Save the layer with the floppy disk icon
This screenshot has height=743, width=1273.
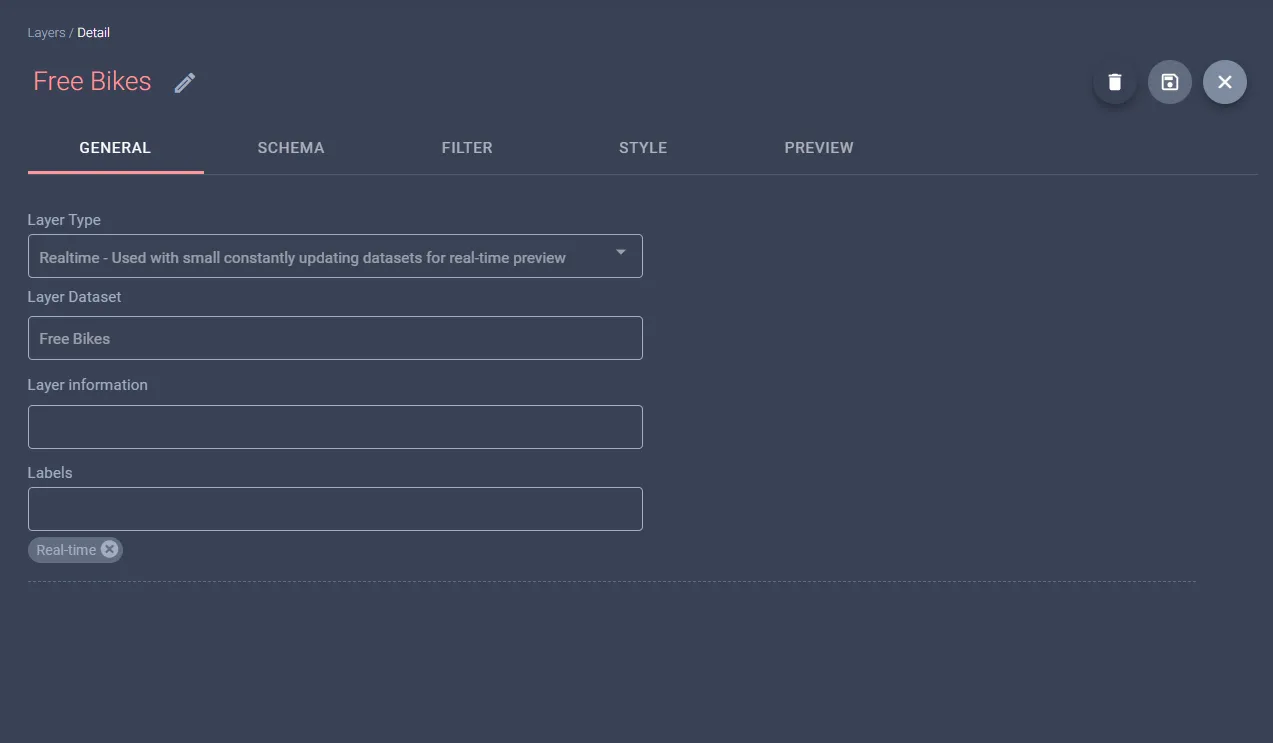(1170, 82)
